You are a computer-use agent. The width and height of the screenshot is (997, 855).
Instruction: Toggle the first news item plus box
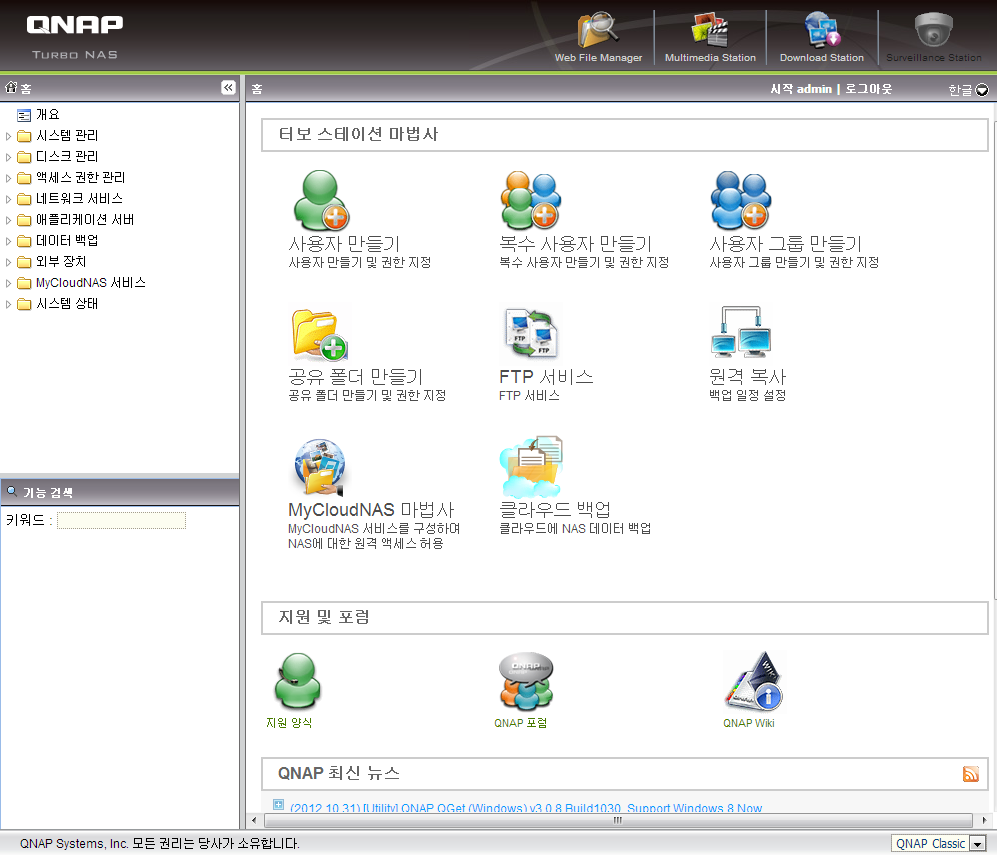pyautogui.click(x=278, y=805)
